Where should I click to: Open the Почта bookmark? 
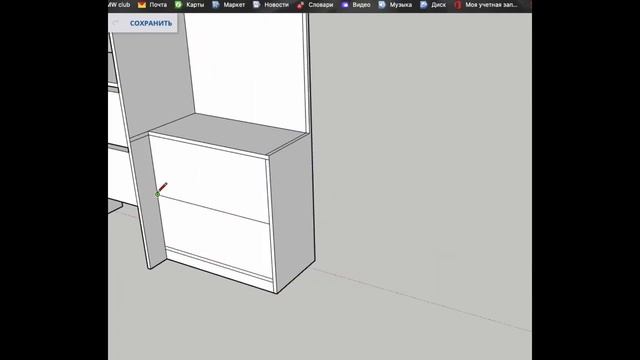(x=152, y=5)
